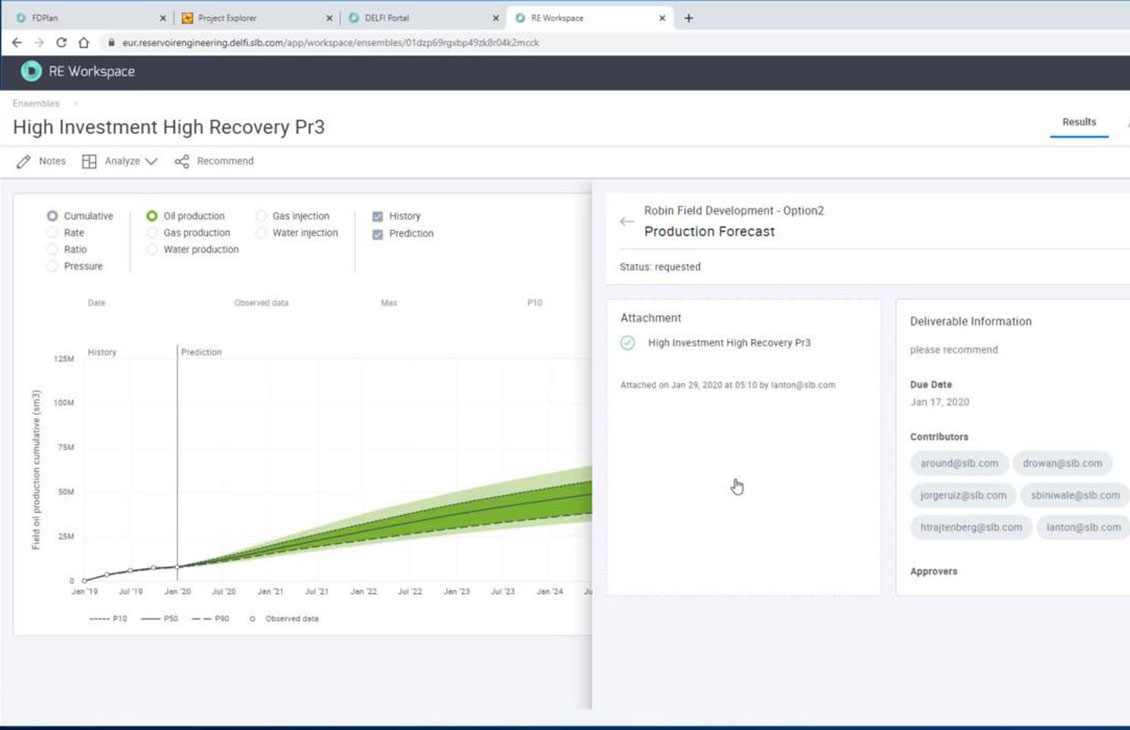Viewport: 1130px width, 730px height.
Task: Switch to DELFI Portal browser tab
Action: (422, 18)
